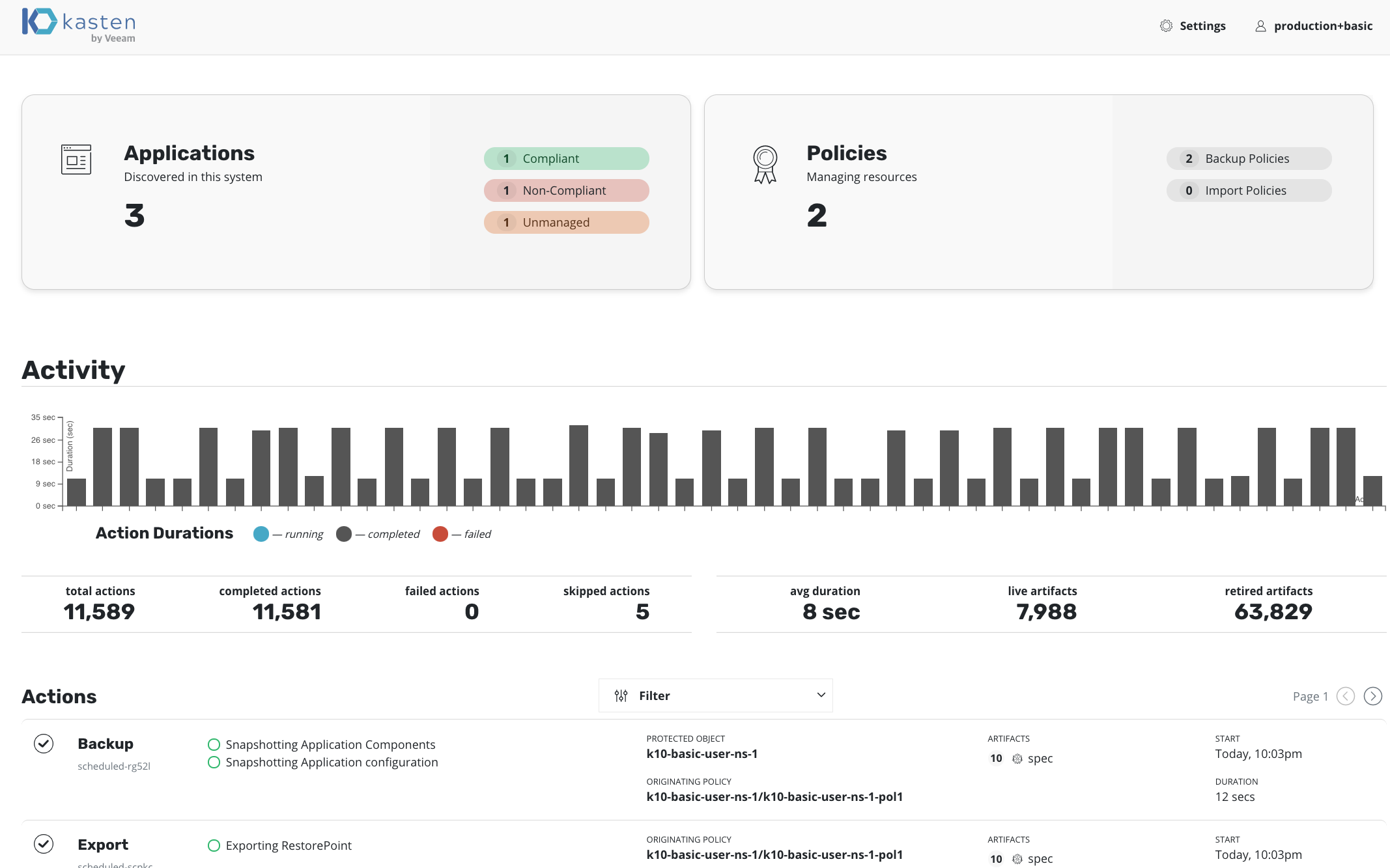The image size is (1390, 868).
Task: Click the red failed legend dot
Action: [440, 534]
